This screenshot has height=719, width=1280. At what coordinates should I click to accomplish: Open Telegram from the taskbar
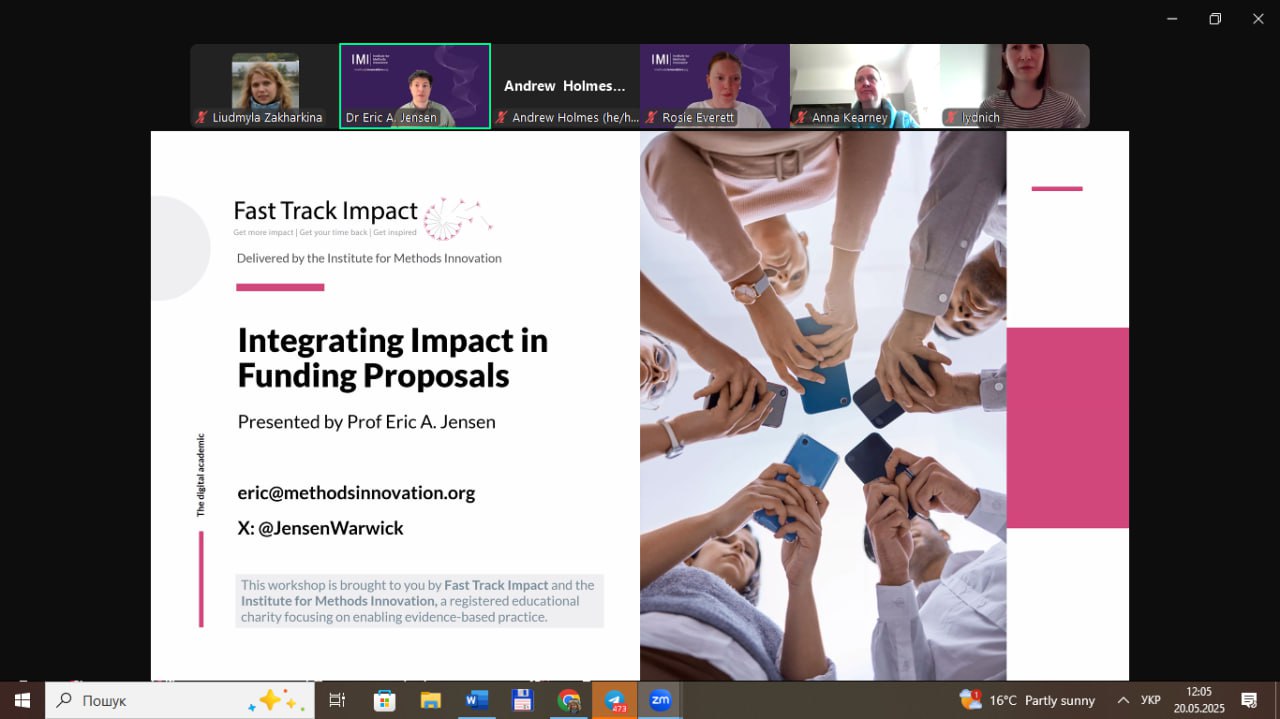(x=615, y=700)
